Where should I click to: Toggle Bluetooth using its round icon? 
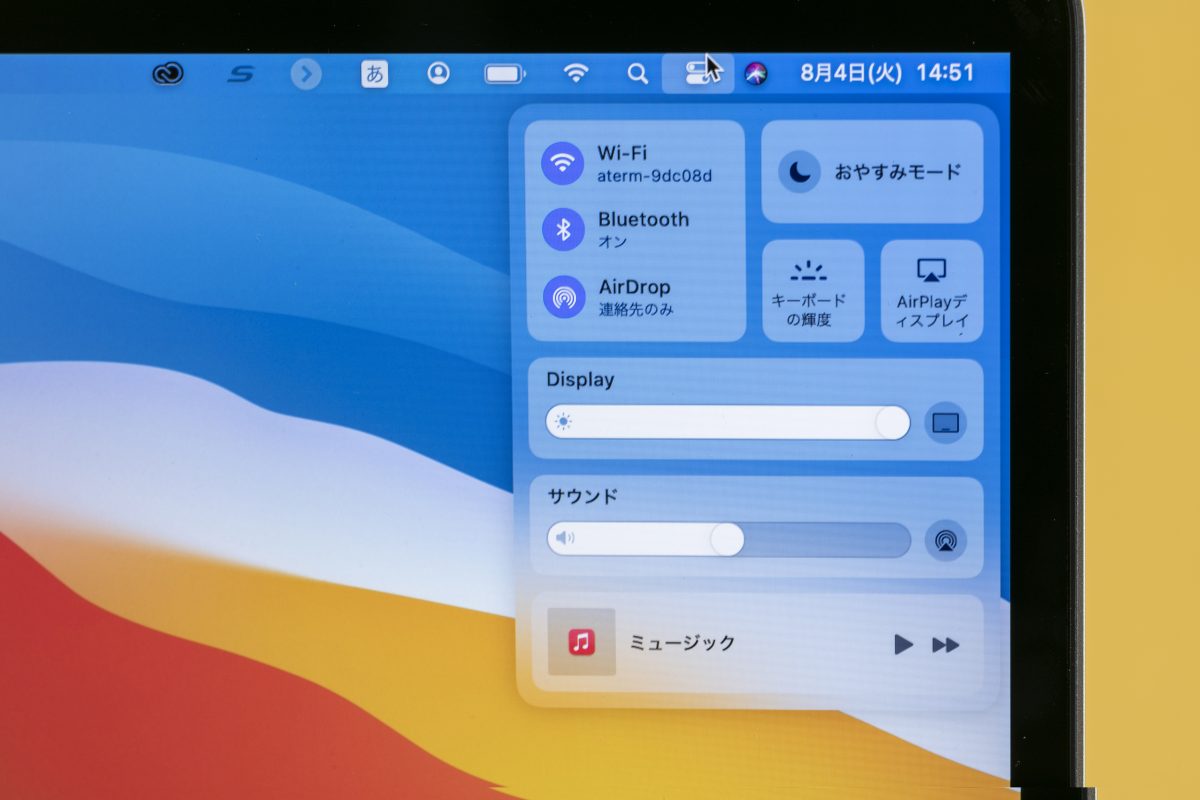point(563,230)
